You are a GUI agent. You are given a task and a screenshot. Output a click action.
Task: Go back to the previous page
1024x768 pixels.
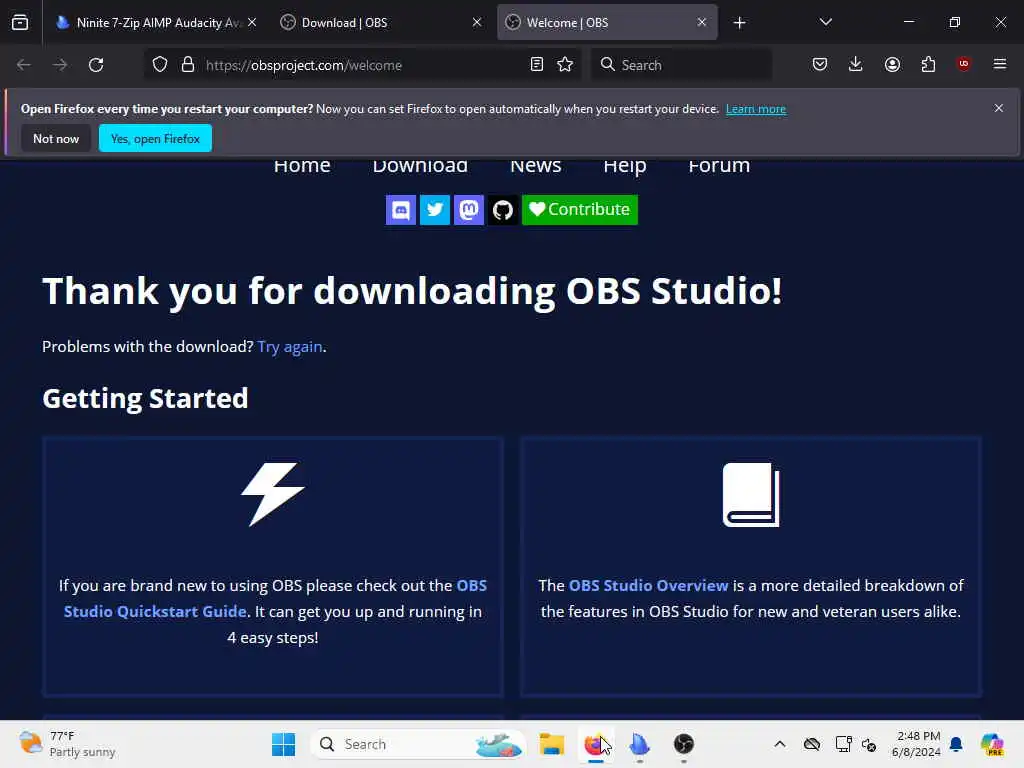click(24, 65)
